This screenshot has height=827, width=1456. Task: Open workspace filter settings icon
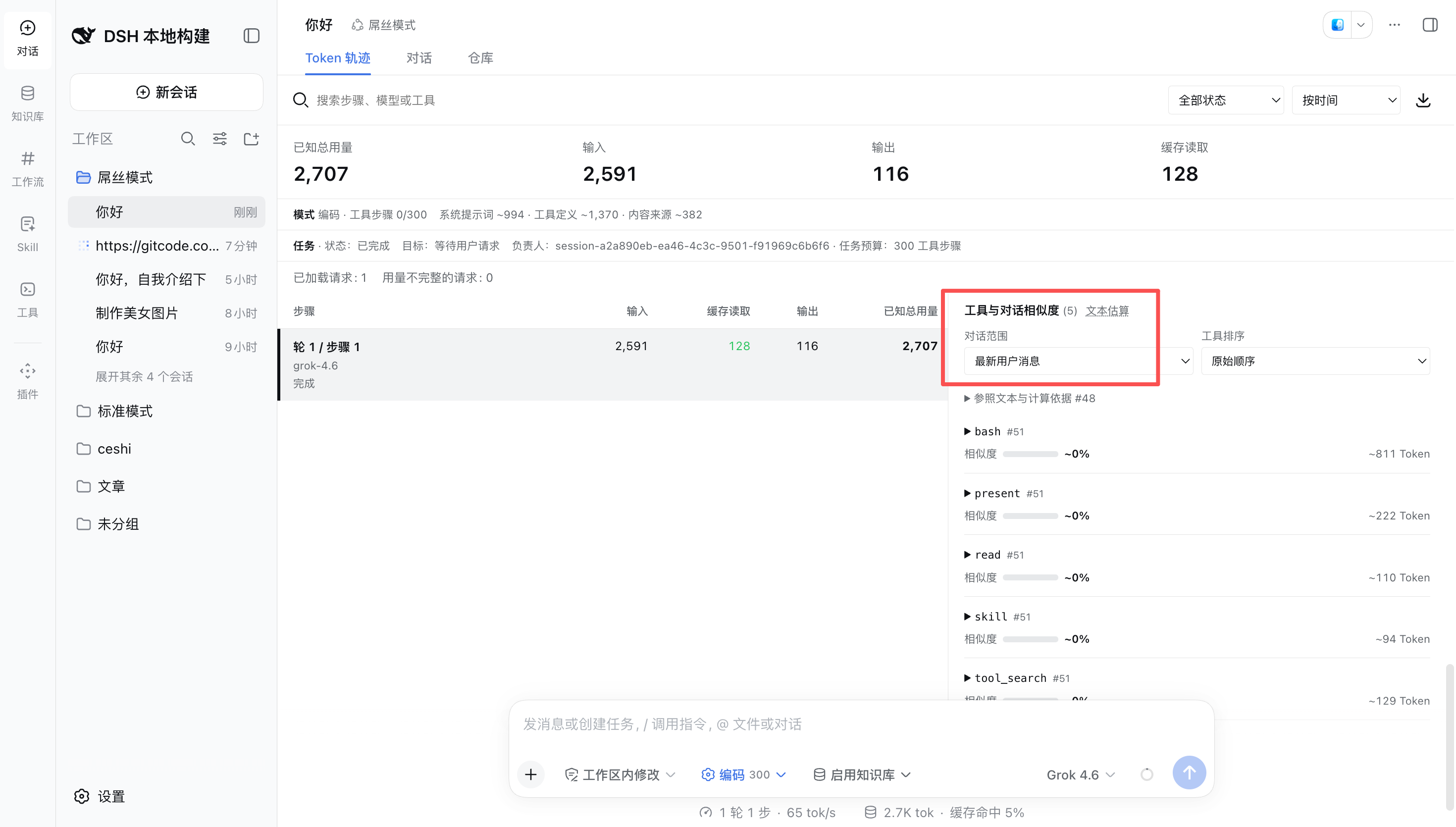[x=220, y=139]
